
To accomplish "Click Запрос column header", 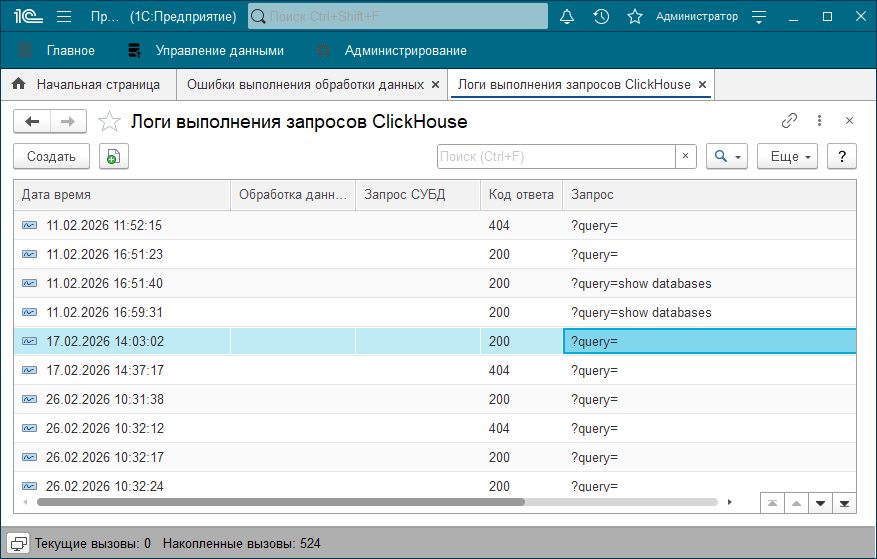I will click(709, 195).
